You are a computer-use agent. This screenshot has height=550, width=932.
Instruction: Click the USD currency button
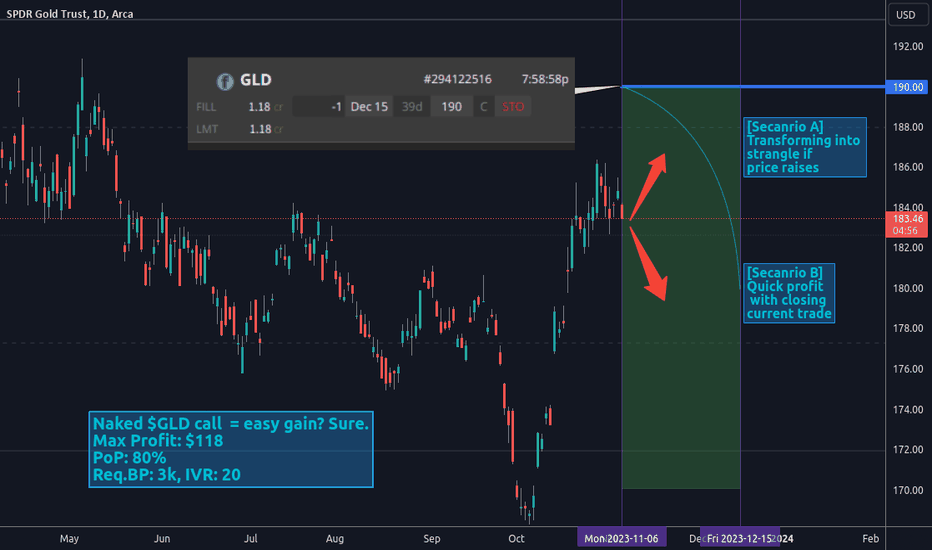click(x=906, y=15)
